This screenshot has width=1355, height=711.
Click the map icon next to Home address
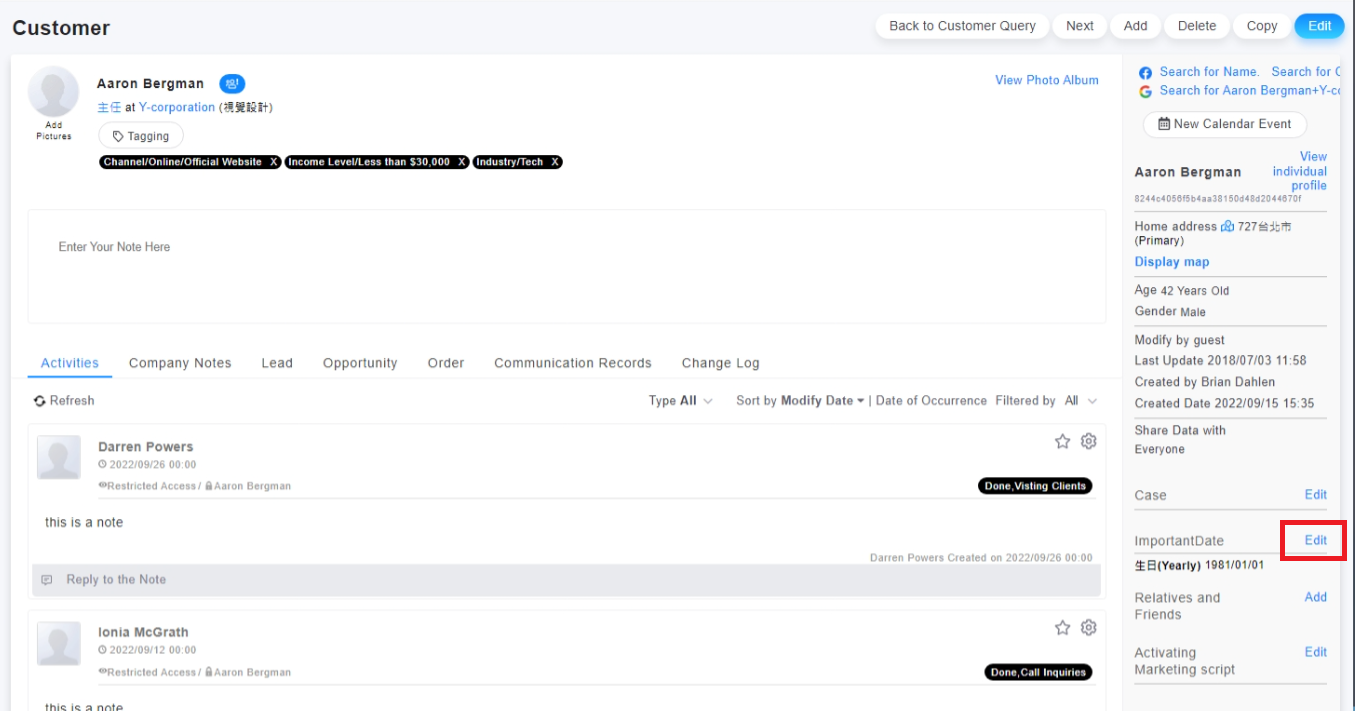click(1227, 227)
